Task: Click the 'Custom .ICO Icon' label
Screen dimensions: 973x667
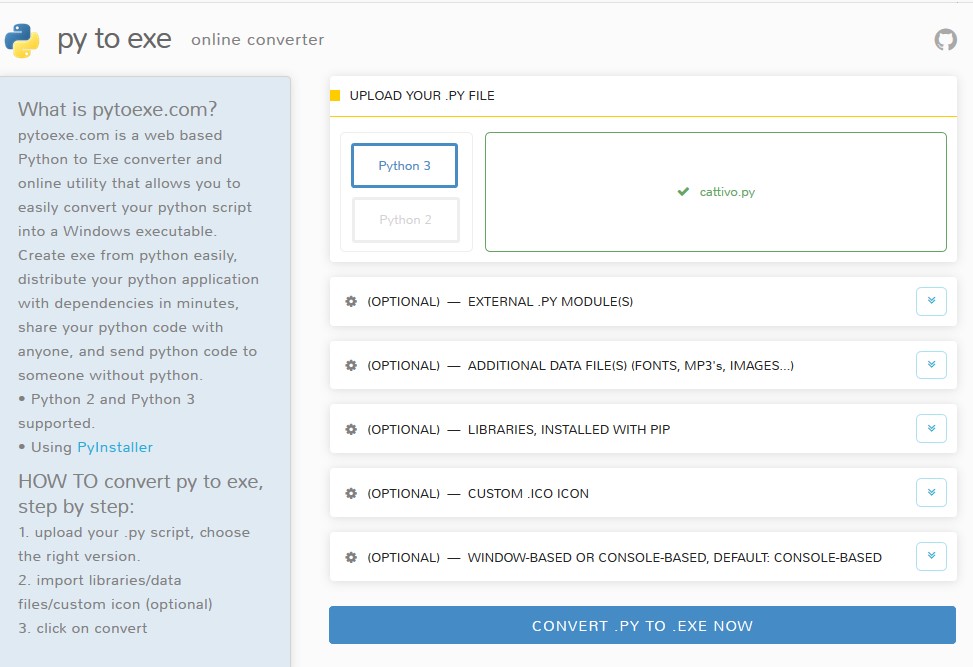Action: 528,493
